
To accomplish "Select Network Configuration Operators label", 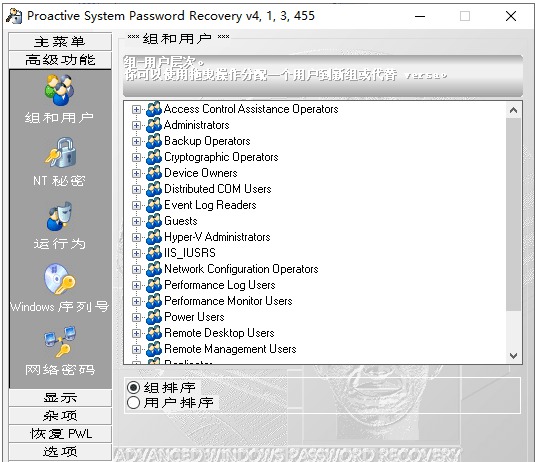I will pyautogui.click(x=241, y=269).
